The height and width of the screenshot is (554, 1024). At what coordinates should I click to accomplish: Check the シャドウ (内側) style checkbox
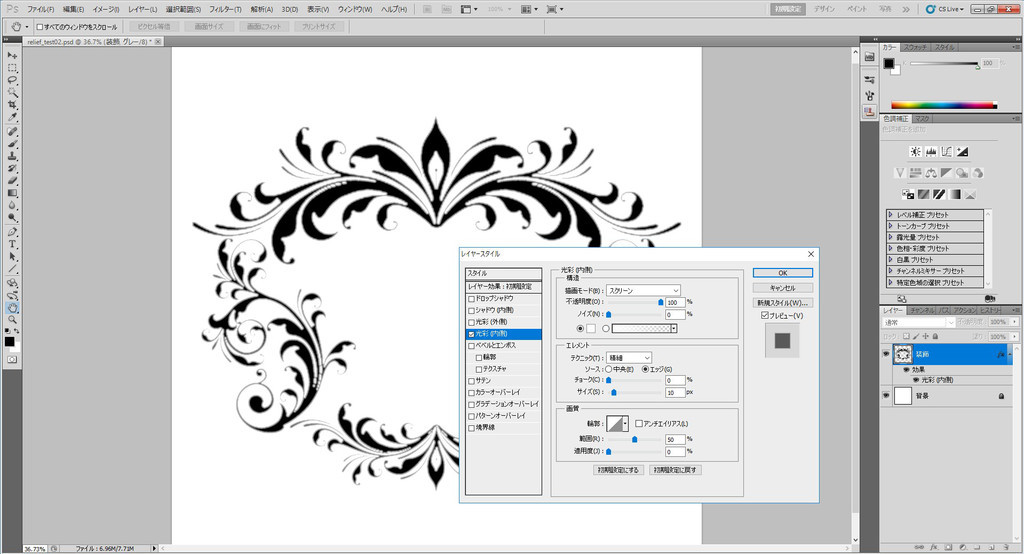coord(471,310)
